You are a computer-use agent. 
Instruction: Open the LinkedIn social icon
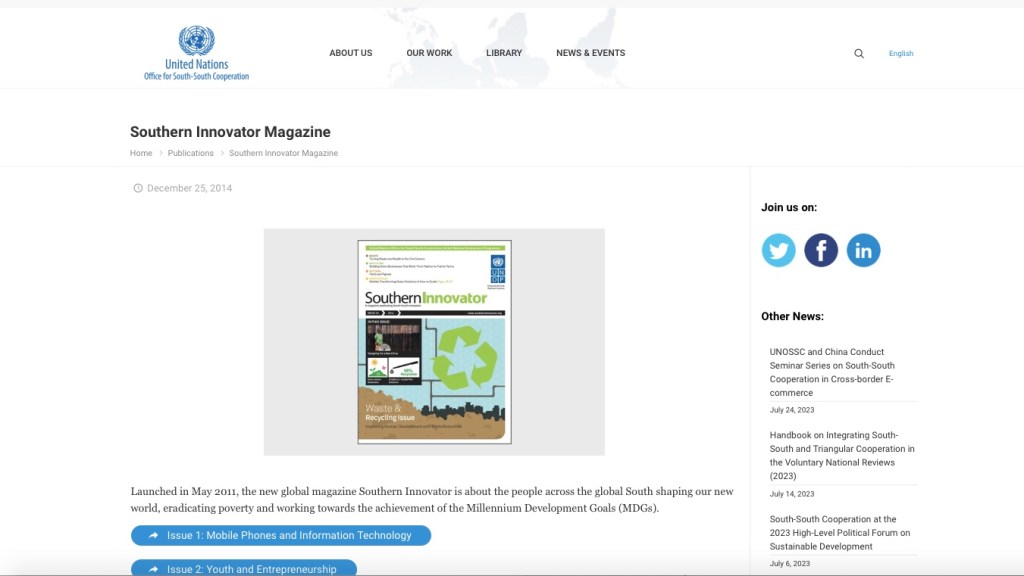[x=863, y=250]
